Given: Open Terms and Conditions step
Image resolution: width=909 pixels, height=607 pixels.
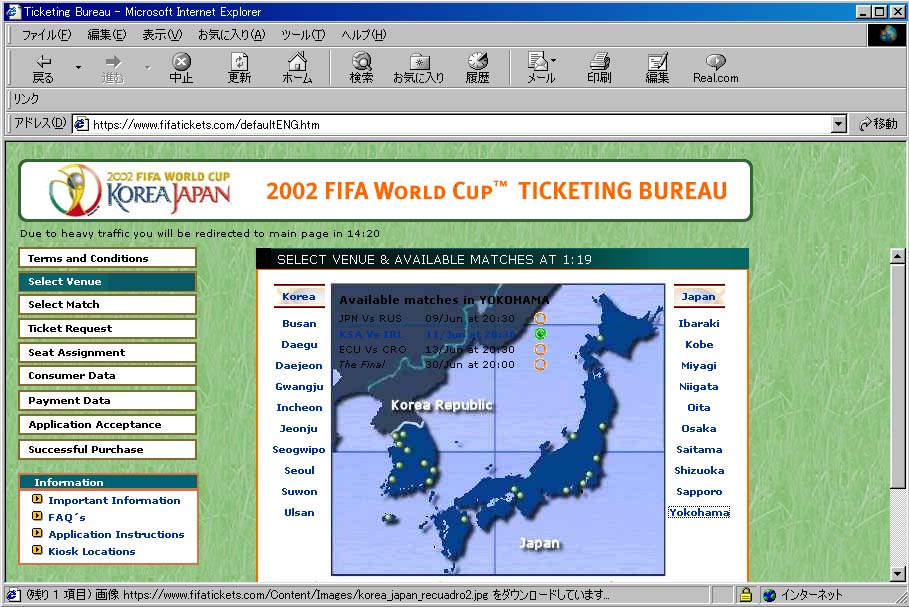Looking at the screenshot, I should click(x=107, y=258).
